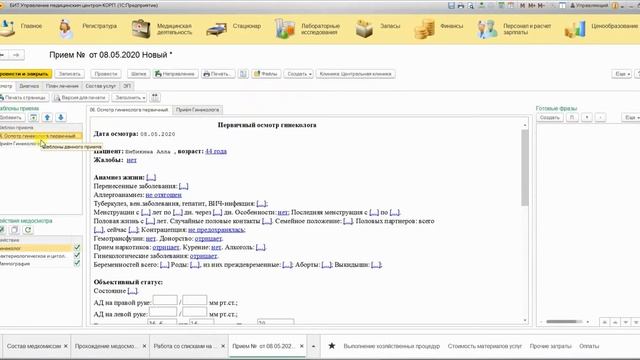Click the icon between Добавить and up arrow
640x360 pixels.
coord(33,118)
